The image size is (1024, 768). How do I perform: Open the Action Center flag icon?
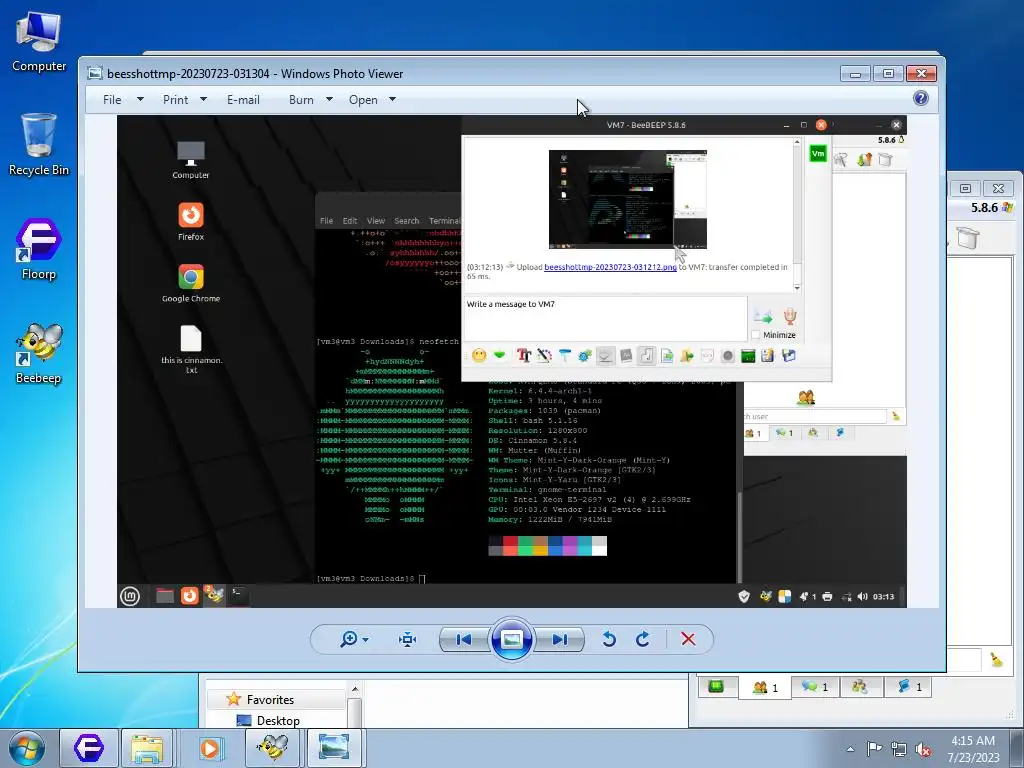[874, 749]
